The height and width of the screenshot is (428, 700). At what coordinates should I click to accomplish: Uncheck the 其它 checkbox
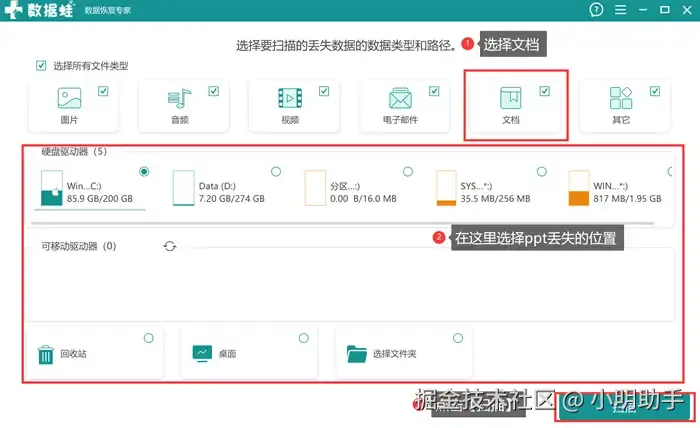coord(654,91)
